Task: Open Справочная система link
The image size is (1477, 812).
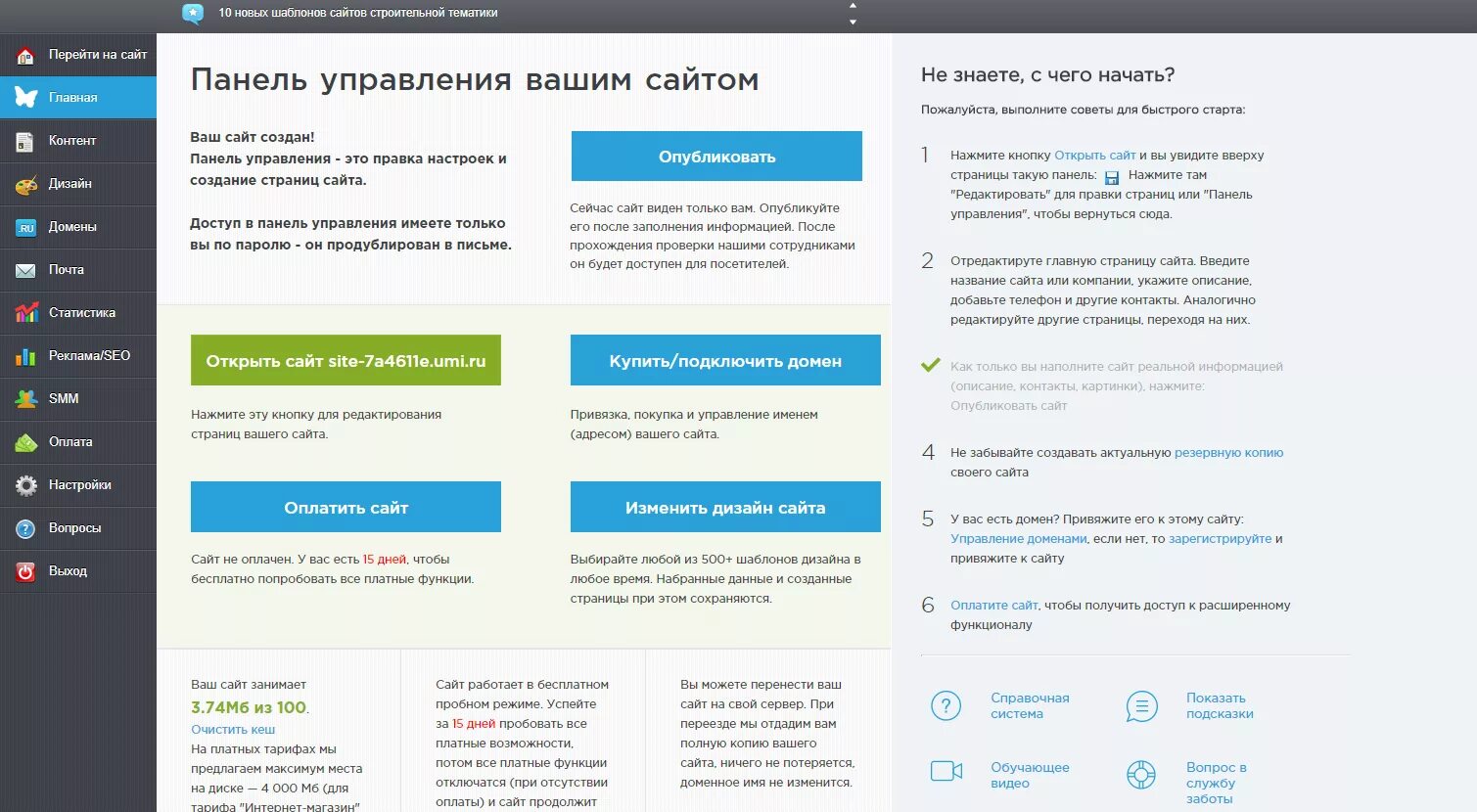Action: (x=1030, y=705)
